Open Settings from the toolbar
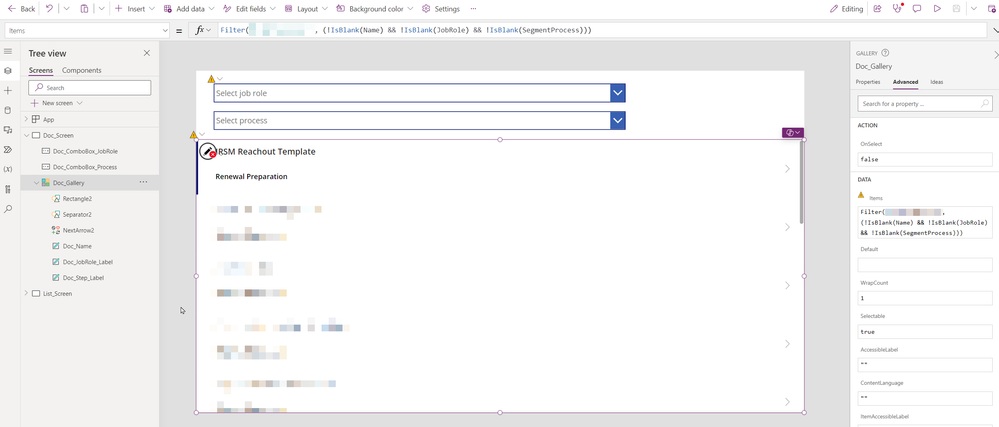999x427 pixels. (x=441, y=9)
